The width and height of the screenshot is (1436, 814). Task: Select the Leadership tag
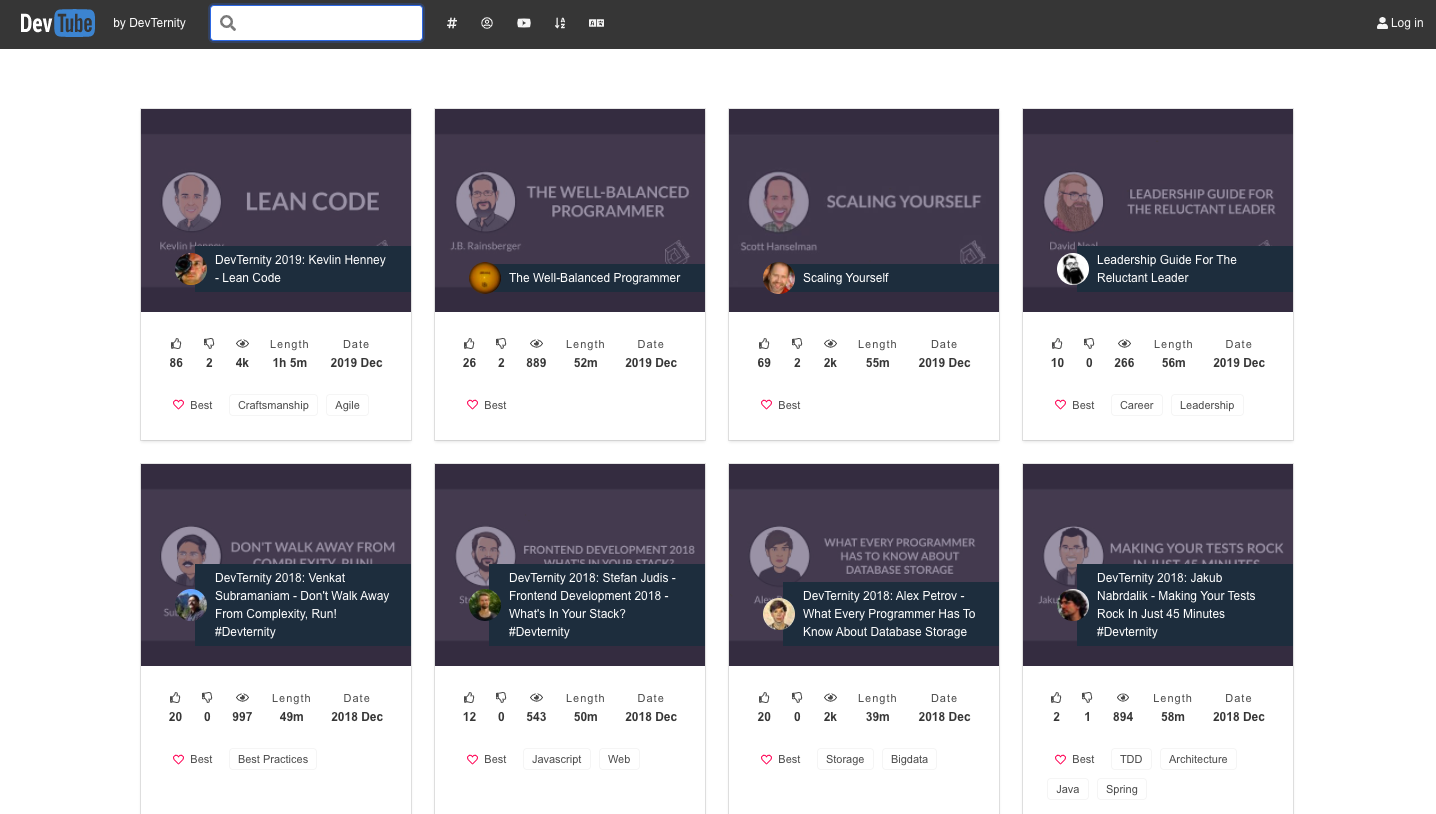click(x=1207, y=405)
